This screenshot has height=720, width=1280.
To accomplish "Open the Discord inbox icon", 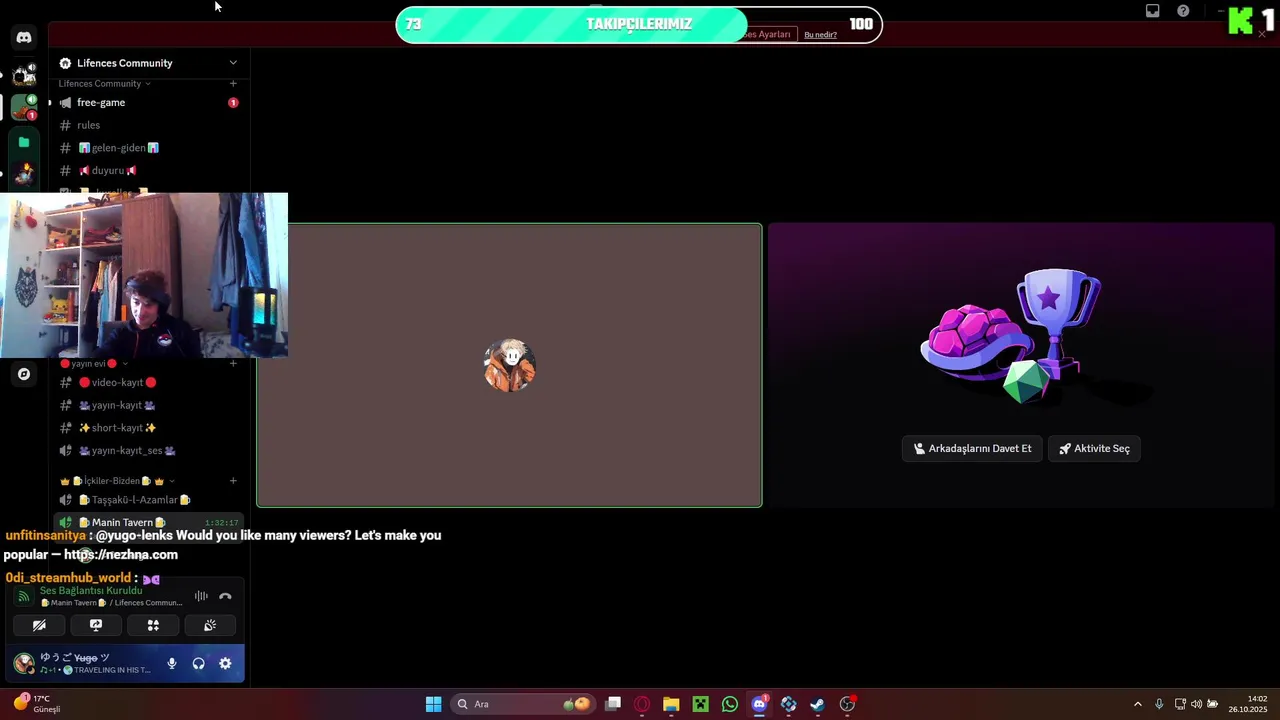I will 1153,11.
